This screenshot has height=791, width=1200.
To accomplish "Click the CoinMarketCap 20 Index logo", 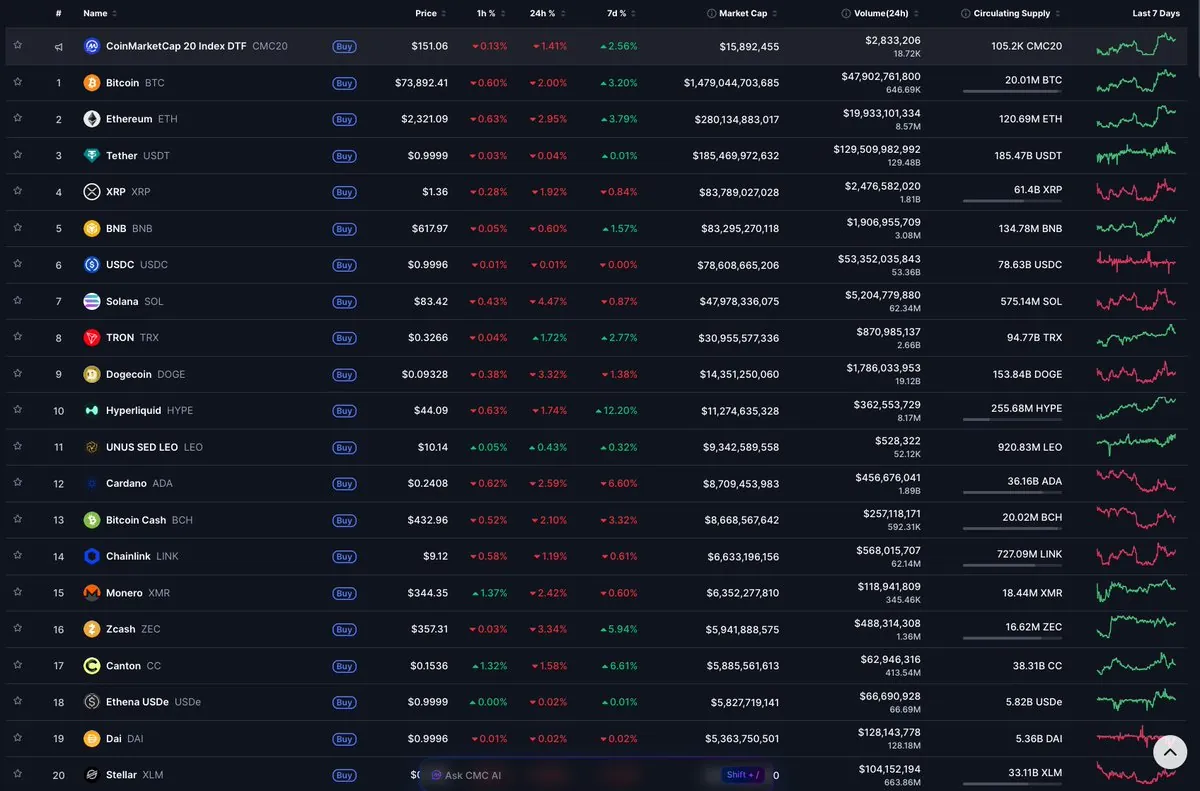I will click(x=92, y=46).
